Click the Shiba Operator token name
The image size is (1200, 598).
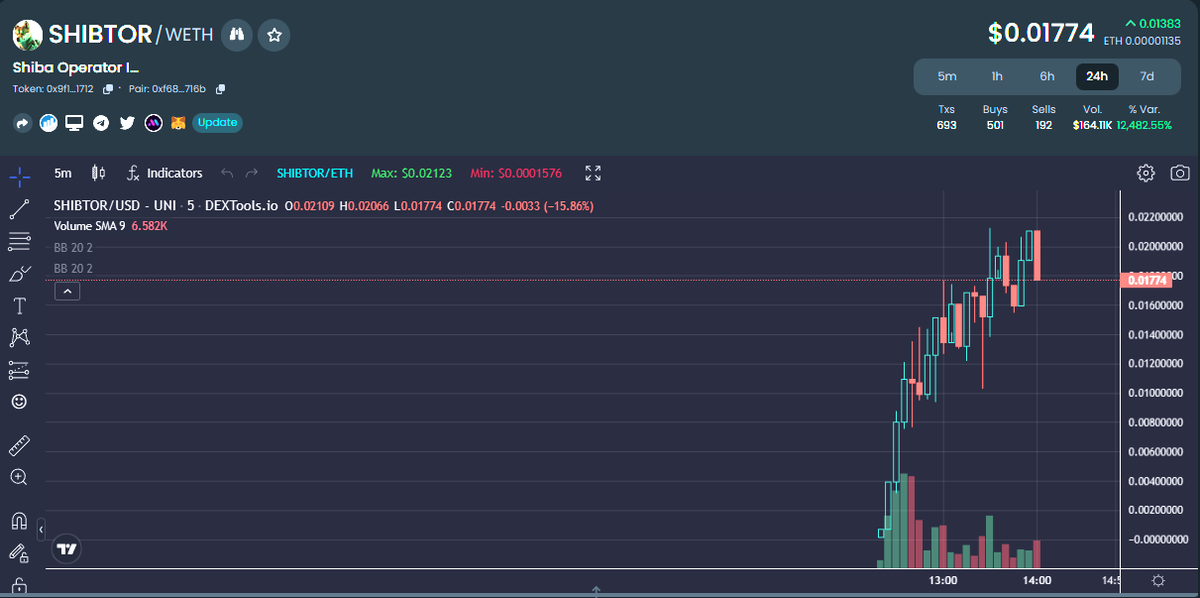[x=76, y=67]
